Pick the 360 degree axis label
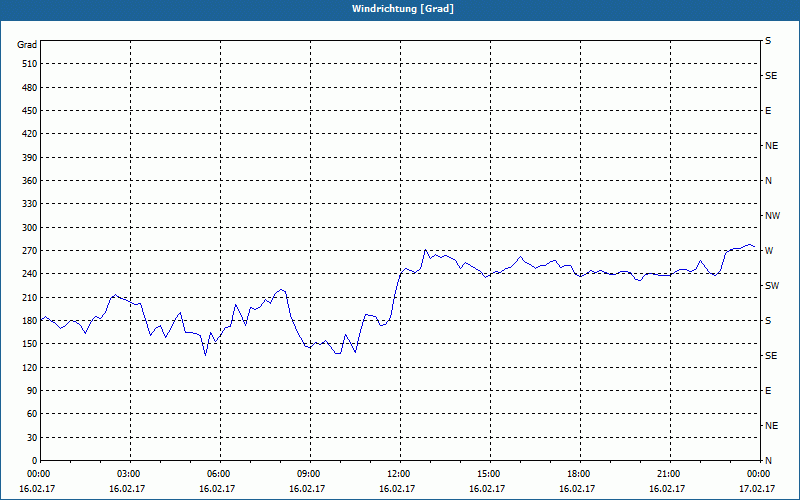 click(30, 181)
